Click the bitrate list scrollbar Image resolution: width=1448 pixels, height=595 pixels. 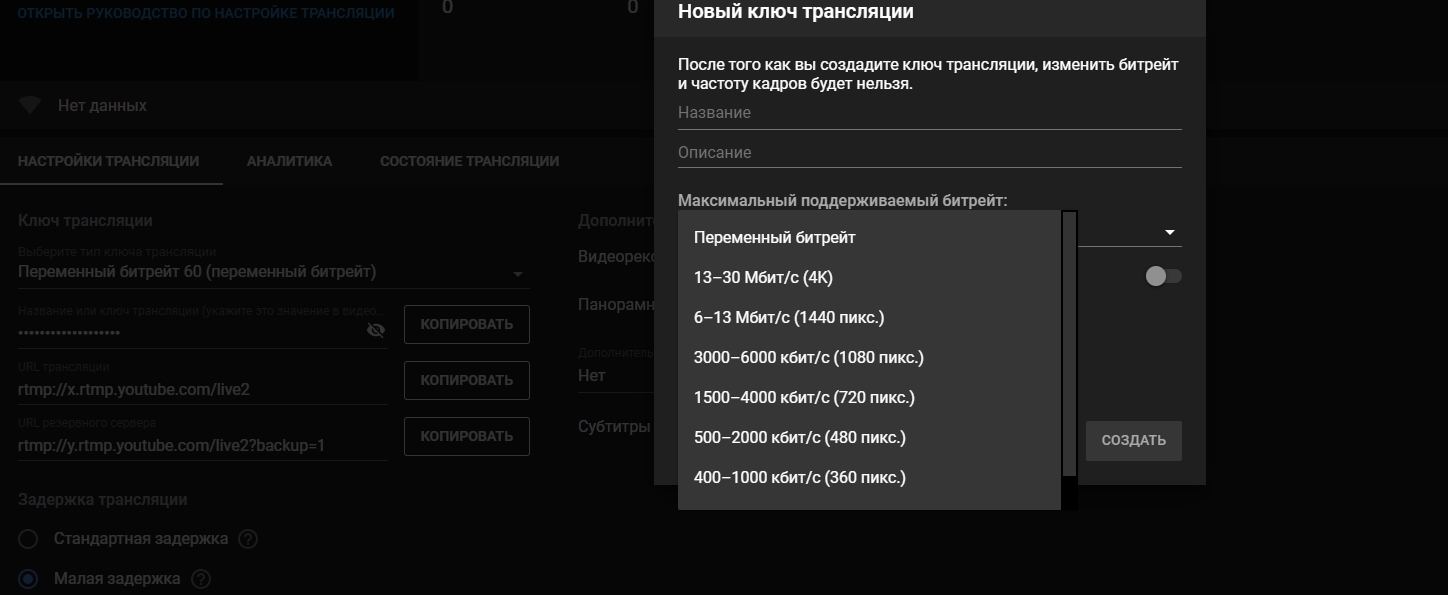point(1069,340)
